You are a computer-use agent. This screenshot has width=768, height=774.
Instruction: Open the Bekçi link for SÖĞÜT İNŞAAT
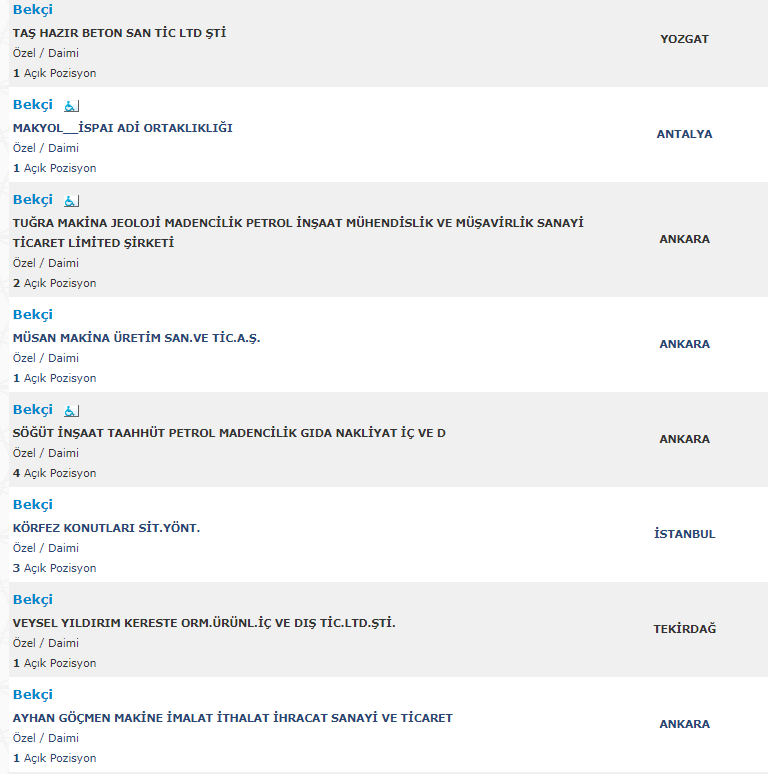33,410
